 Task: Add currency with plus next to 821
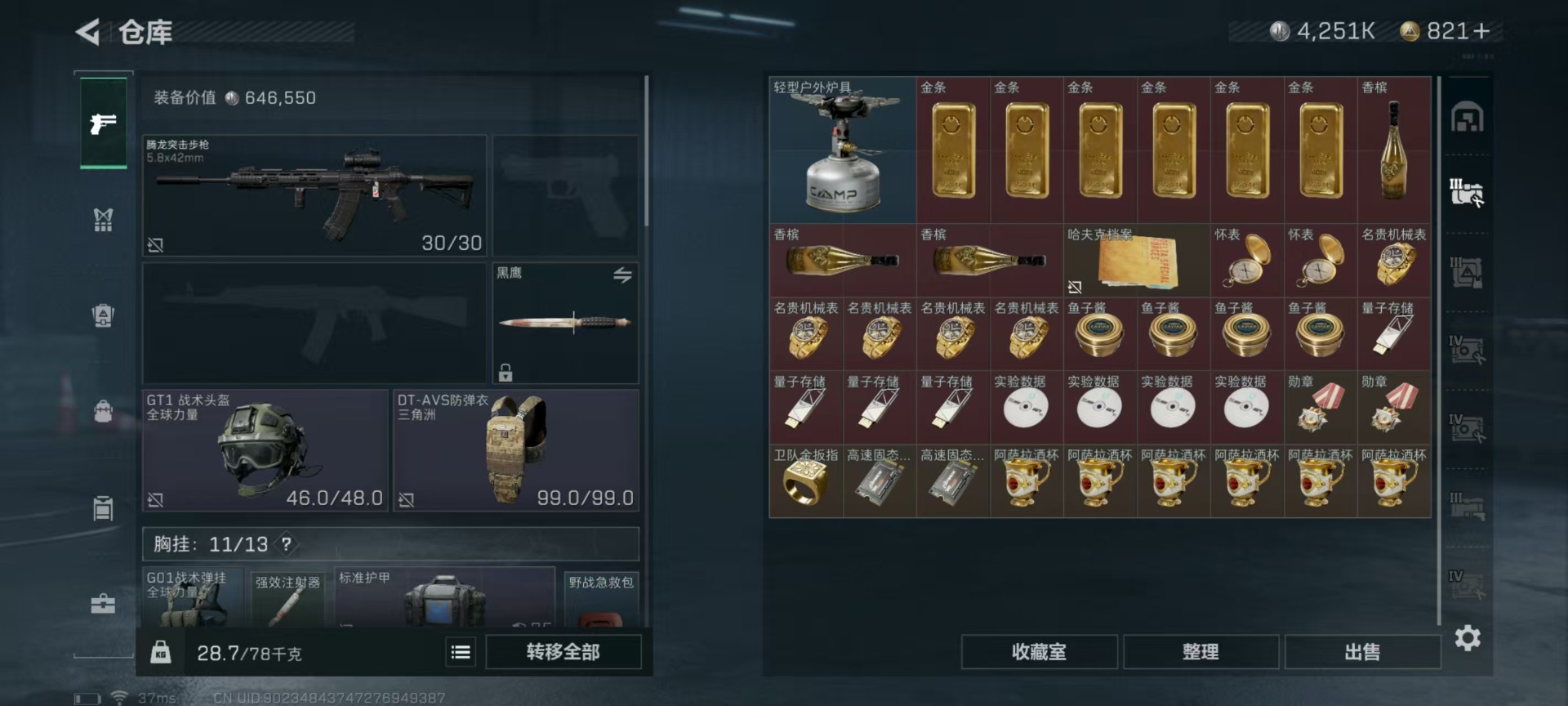[x=1482, y=31]
